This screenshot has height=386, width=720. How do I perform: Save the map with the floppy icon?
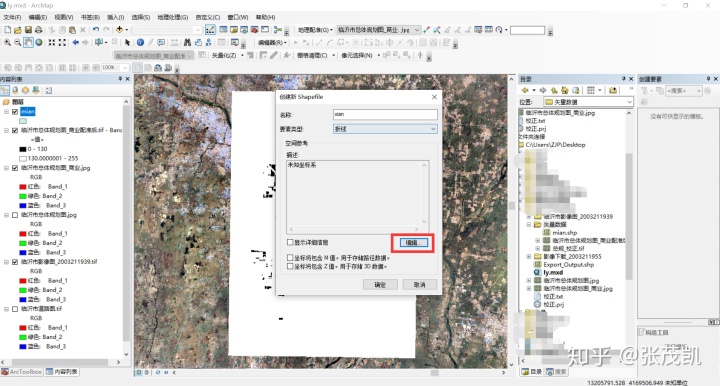(x=28, y=30)
